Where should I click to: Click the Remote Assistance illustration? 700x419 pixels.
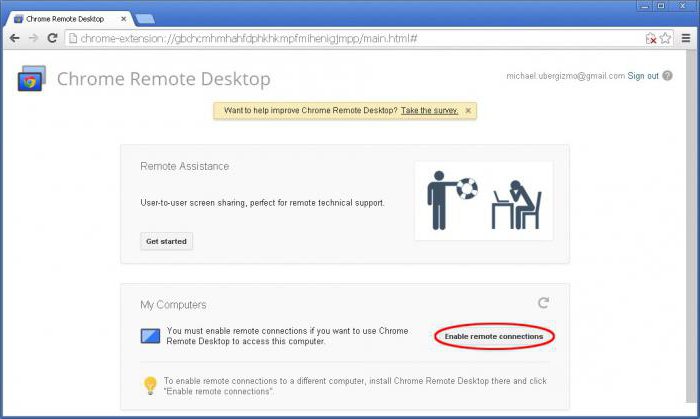coord(484,201)
